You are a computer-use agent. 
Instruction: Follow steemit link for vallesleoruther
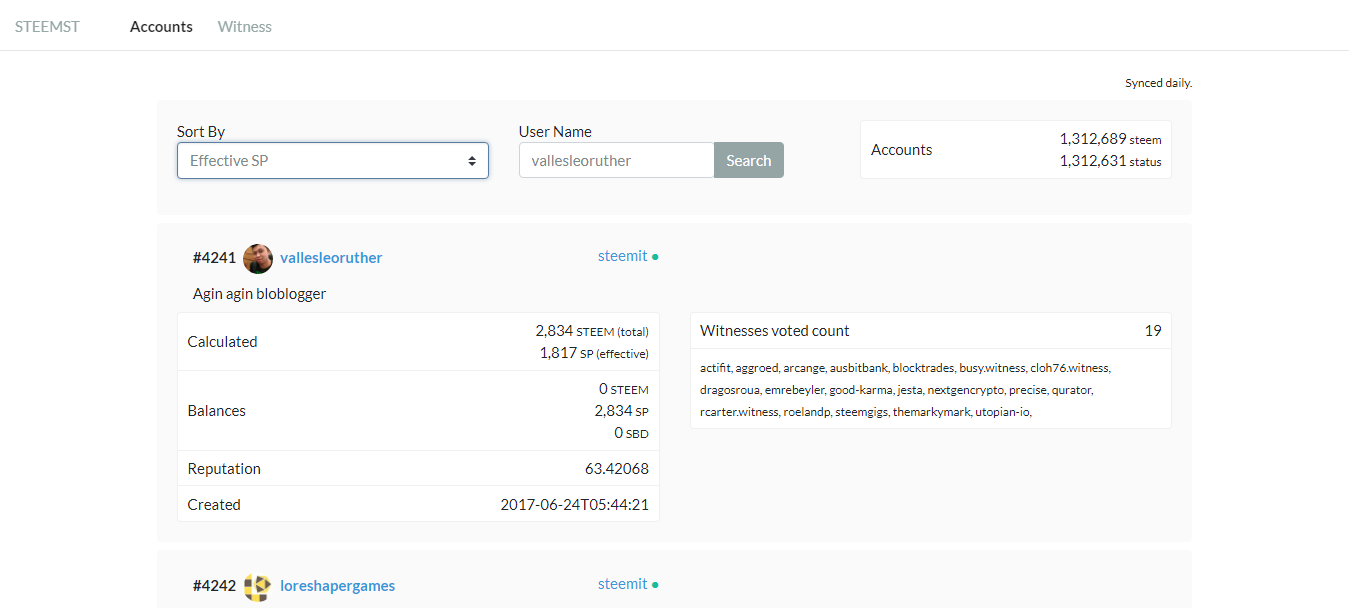pos(622,256)
